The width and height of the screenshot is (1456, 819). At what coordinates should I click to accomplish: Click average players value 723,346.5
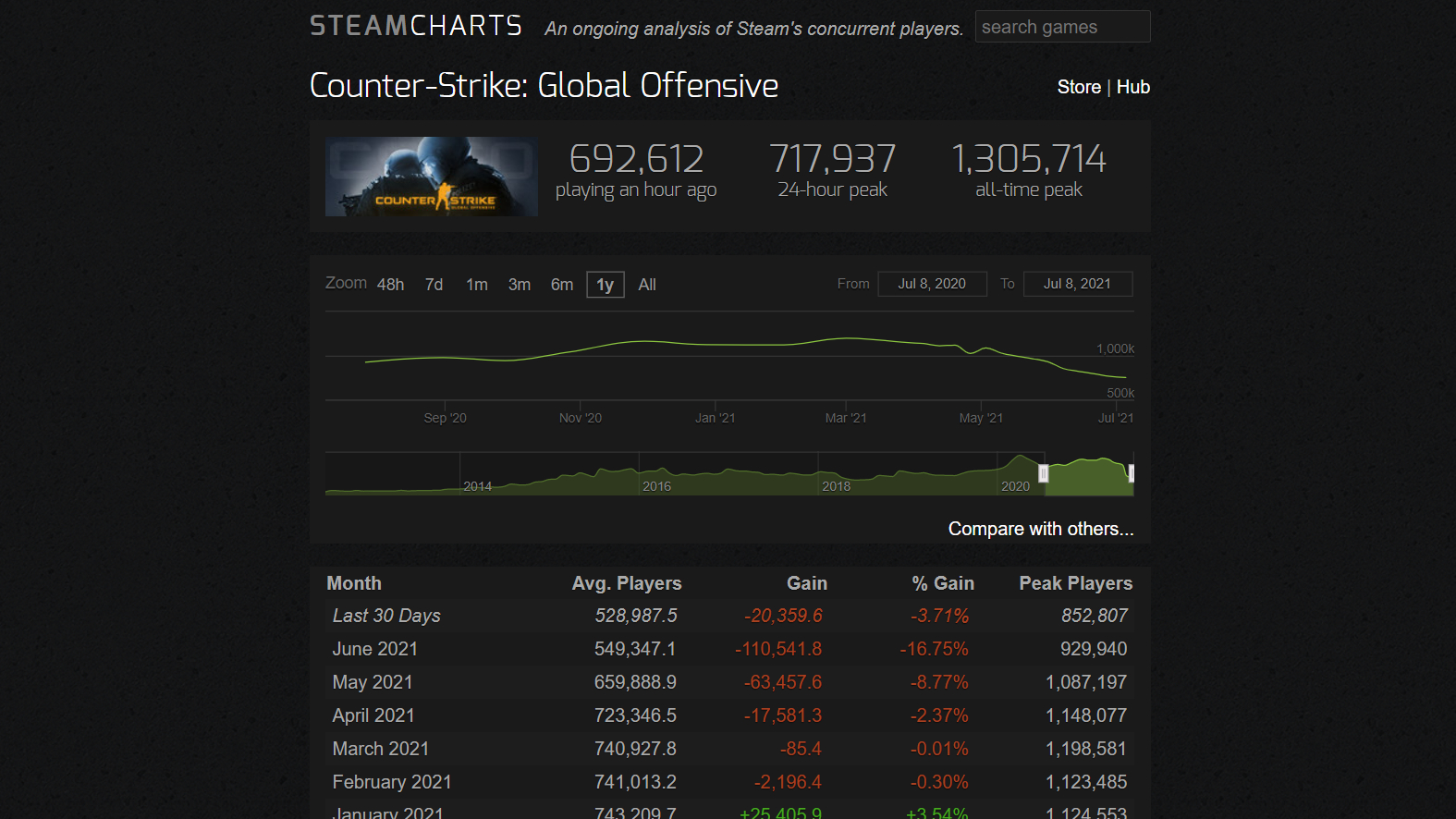(x=635, y=715)
